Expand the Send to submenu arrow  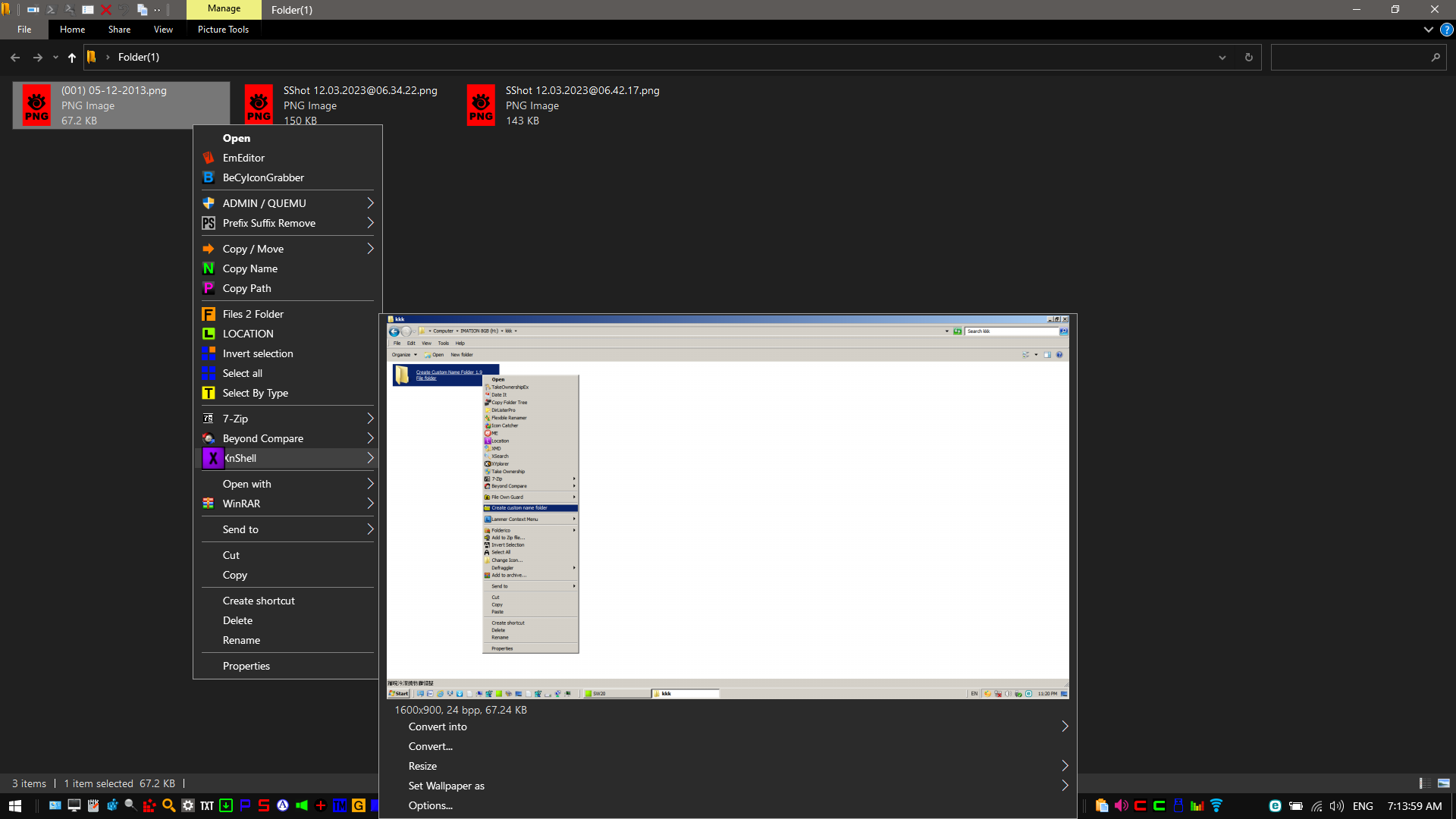[370, 529]
